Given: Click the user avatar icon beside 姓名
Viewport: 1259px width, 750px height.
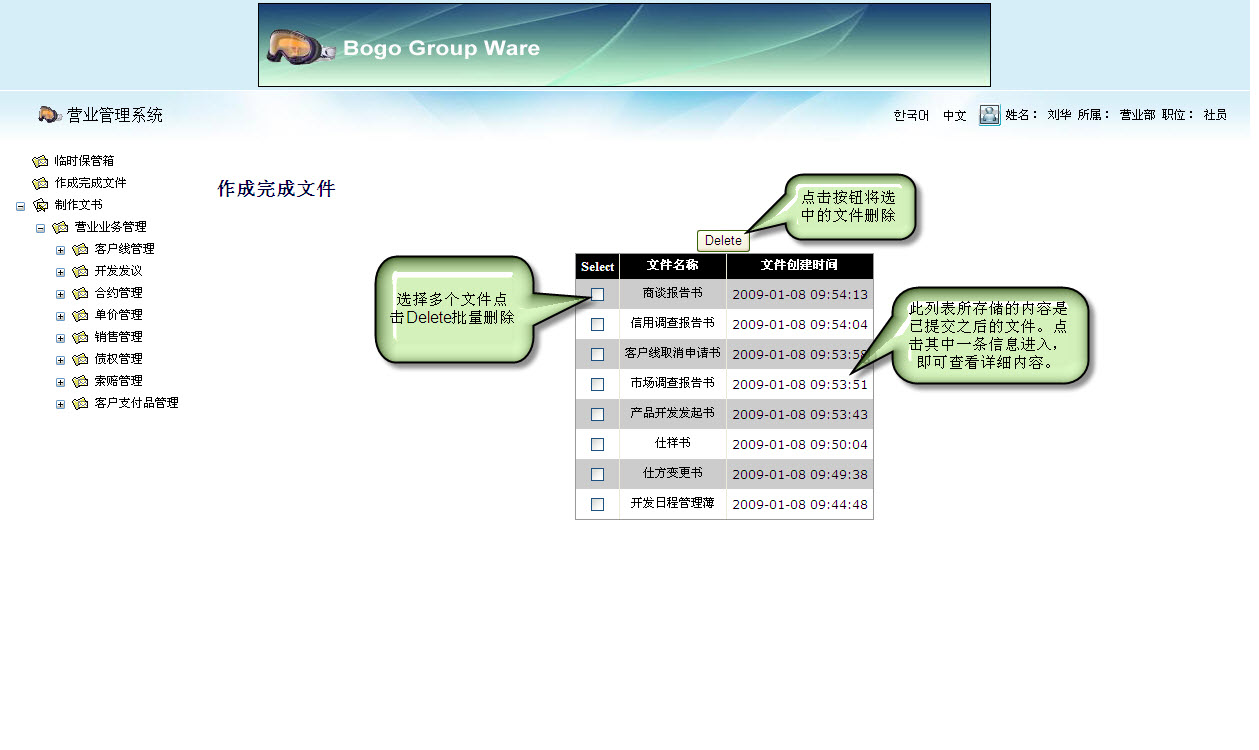Looking at the screenshot, I should [x=989, y=115].
